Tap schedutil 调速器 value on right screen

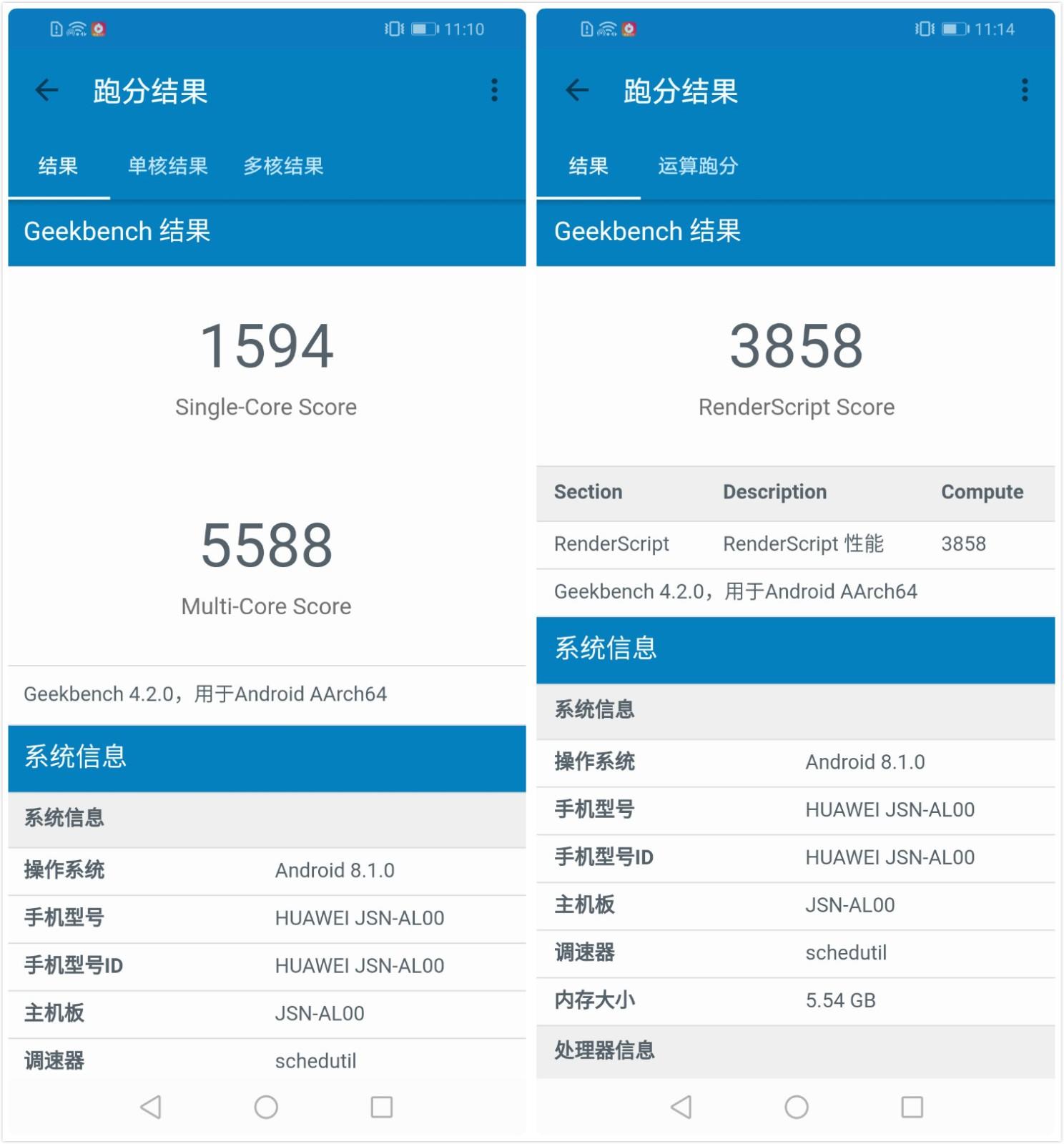pyautogui.click(x=847, y=953)
